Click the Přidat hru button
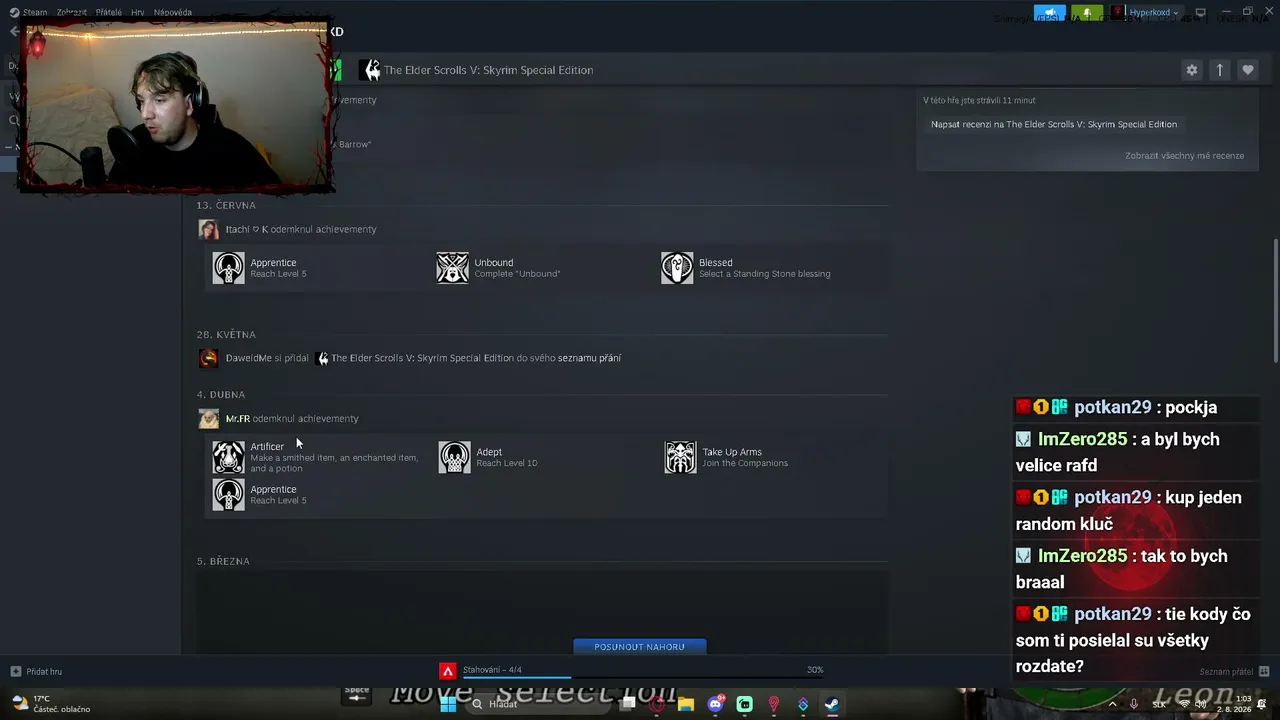The height and width of the screenshot is (720, 1280). pos(36,672)
